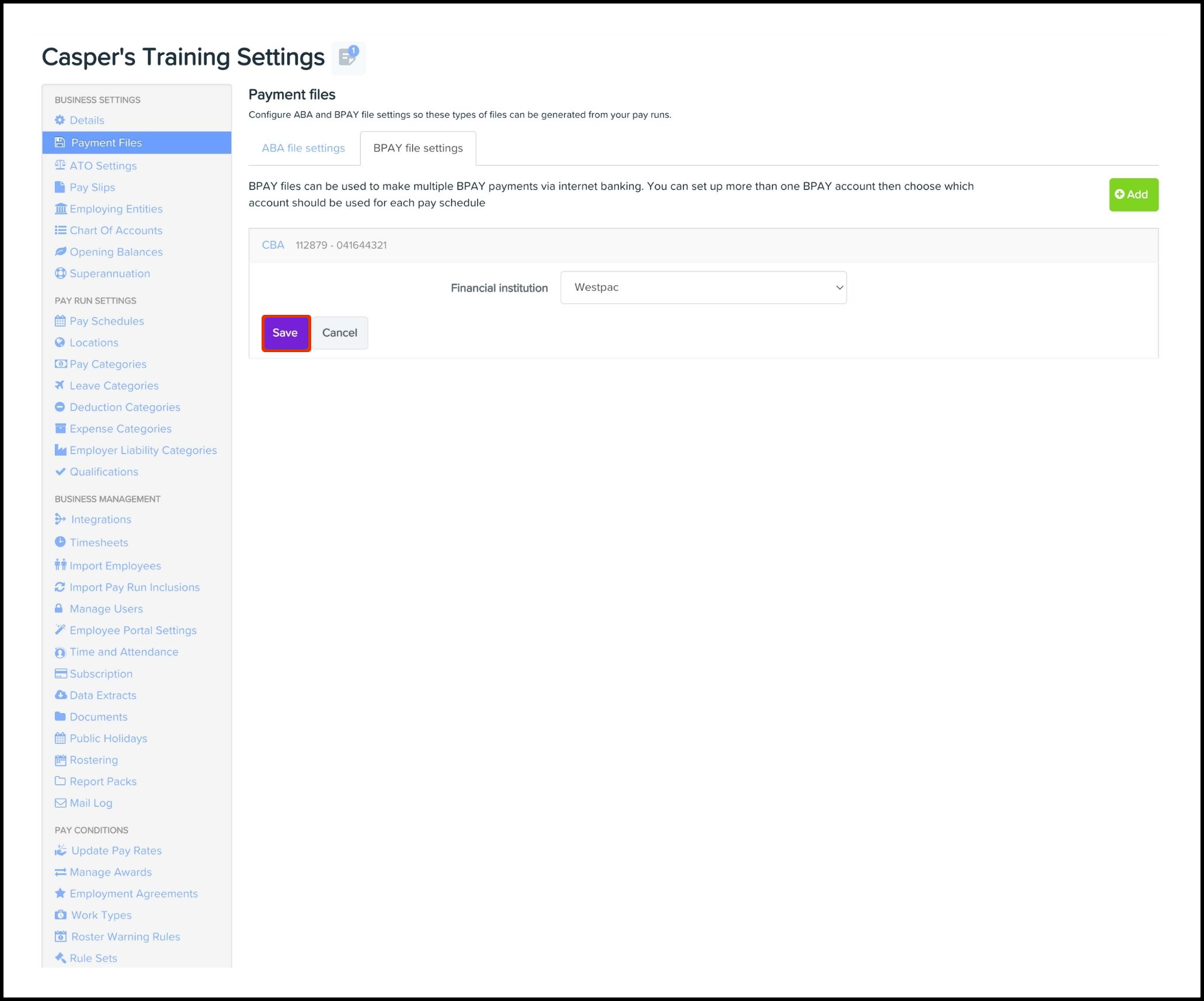This screenshot has height=1001, width=1204.
Task: Add a new BPAY account
Action: (x=1133, y=194)
